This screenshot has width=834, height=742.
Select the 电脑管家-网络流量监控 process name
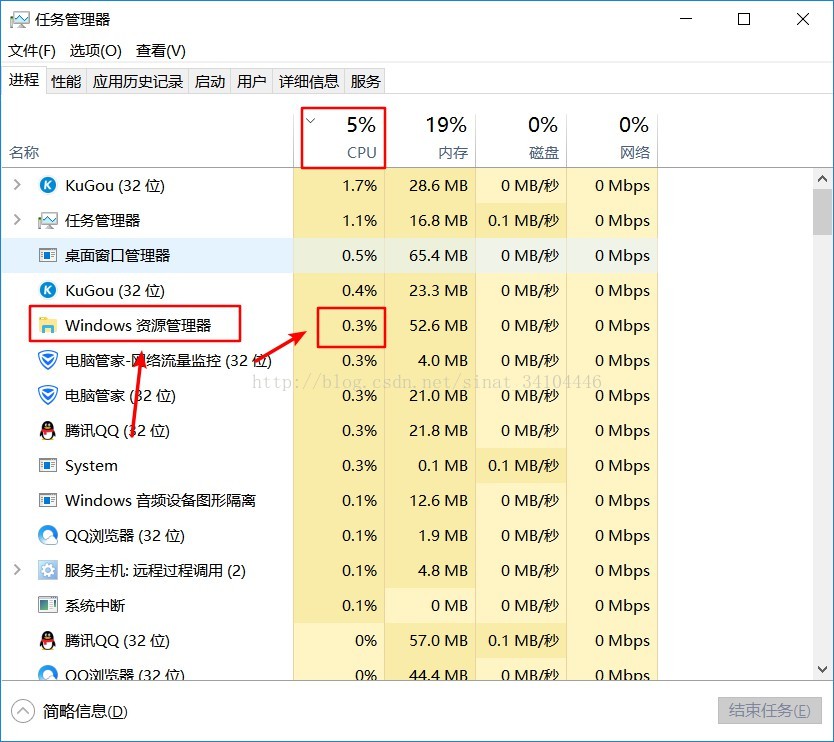pyautogui.click(x=168, y=360)
